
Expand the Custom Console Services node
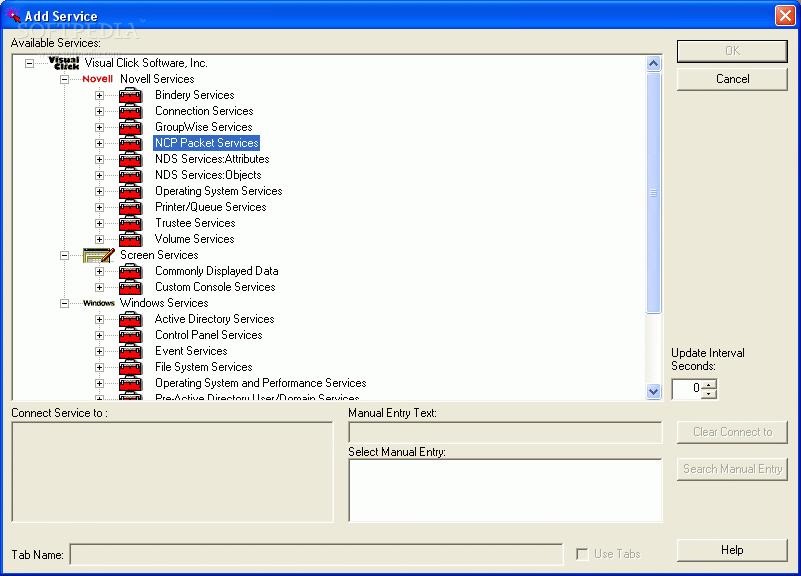(99, 287)
